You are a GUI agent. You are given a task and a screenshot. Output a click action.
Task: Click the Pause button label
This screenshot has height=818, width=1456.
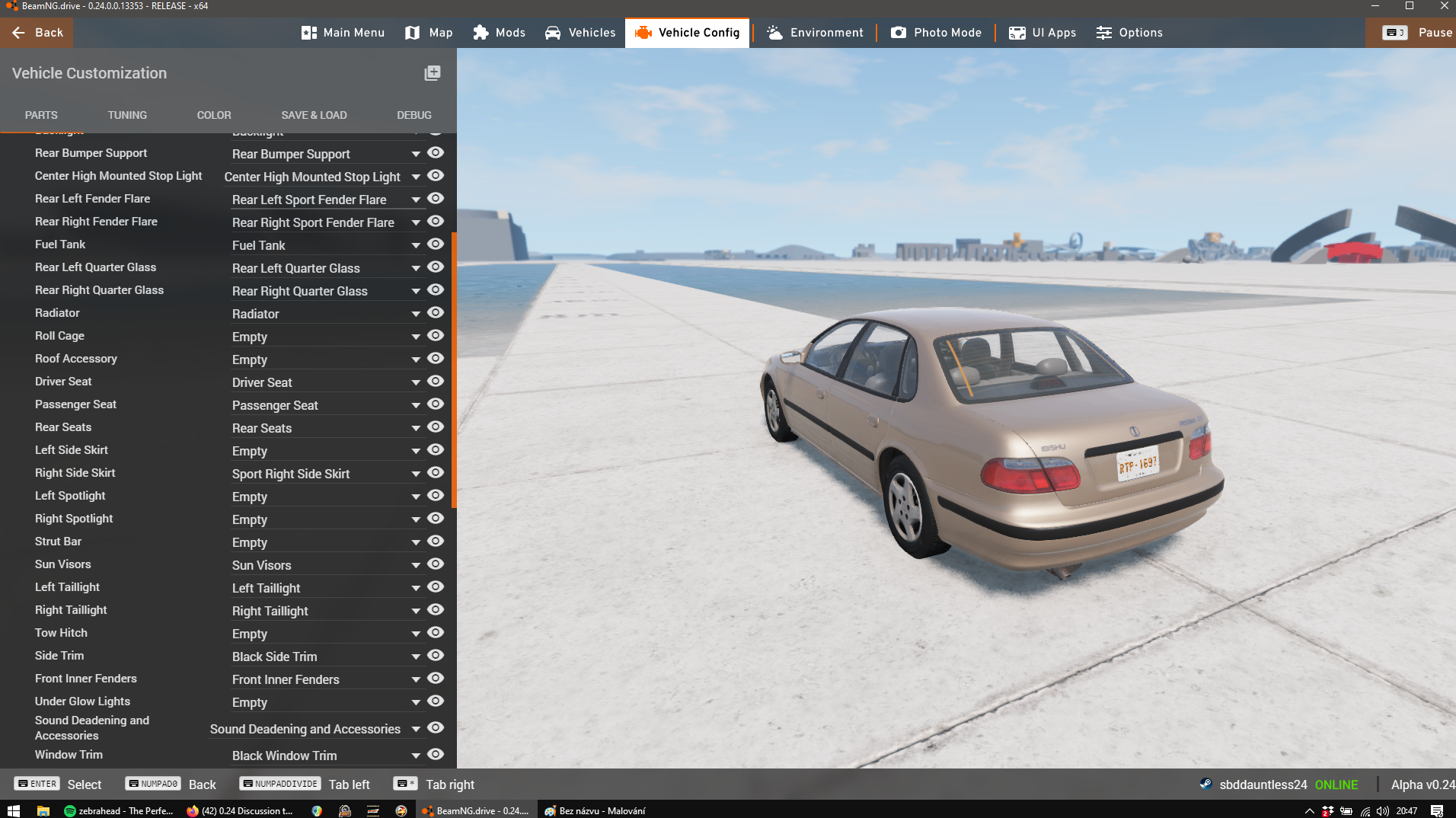click(1435, 33)
